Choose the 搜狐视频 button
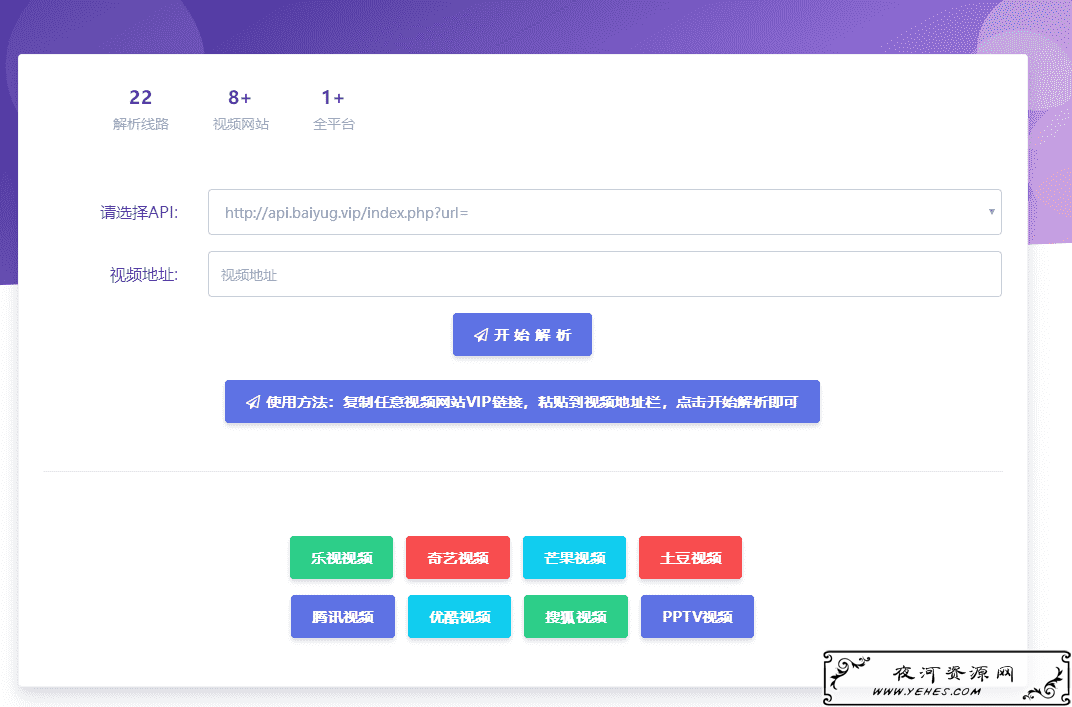This screenshot has width=1072, height=707. pos(576,616)
